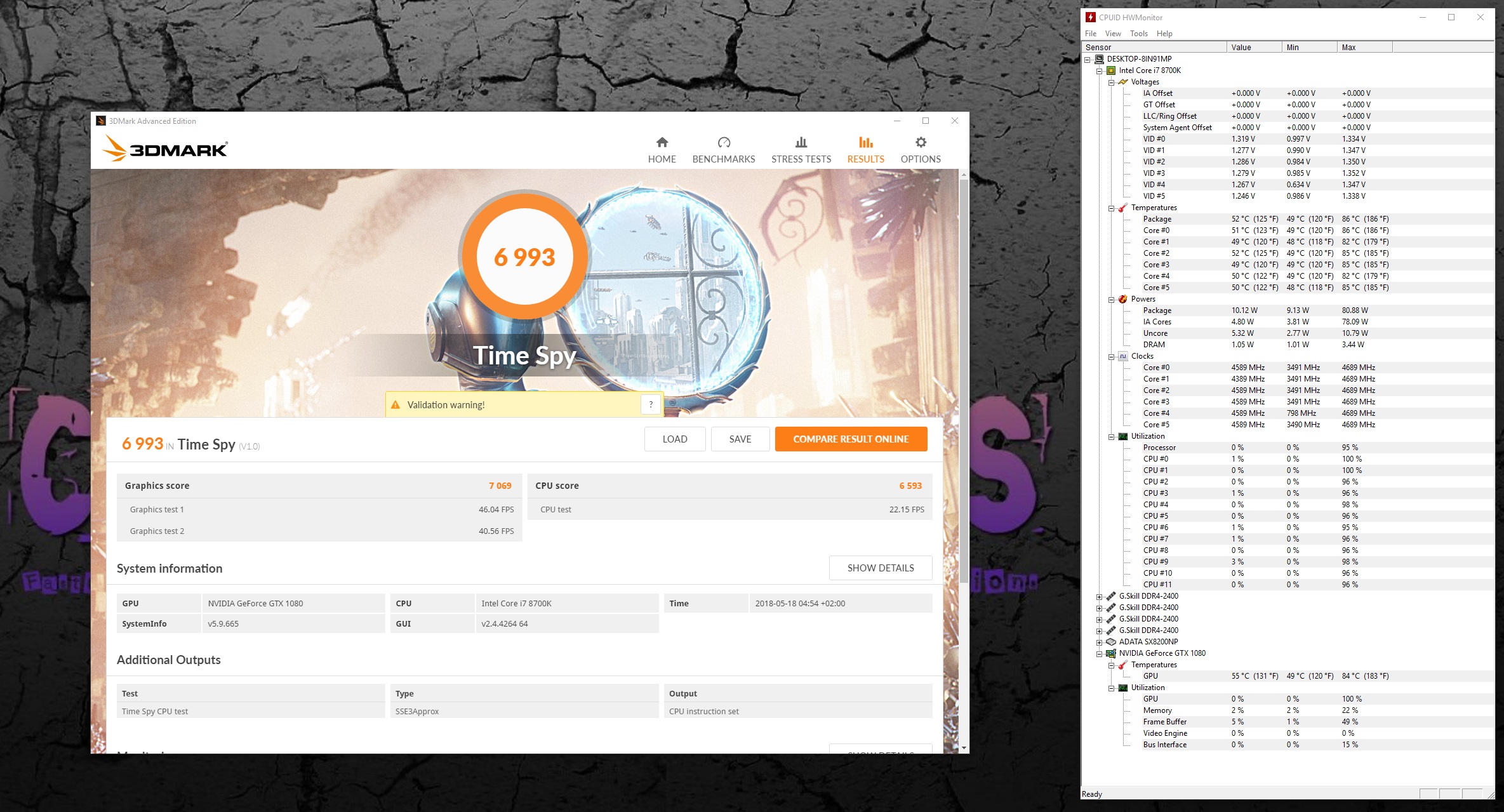The width and height of the screenshot is (1504, 812).
Task: Collapse the Intel Core i7 8700K node
Action: point(1099,71)
